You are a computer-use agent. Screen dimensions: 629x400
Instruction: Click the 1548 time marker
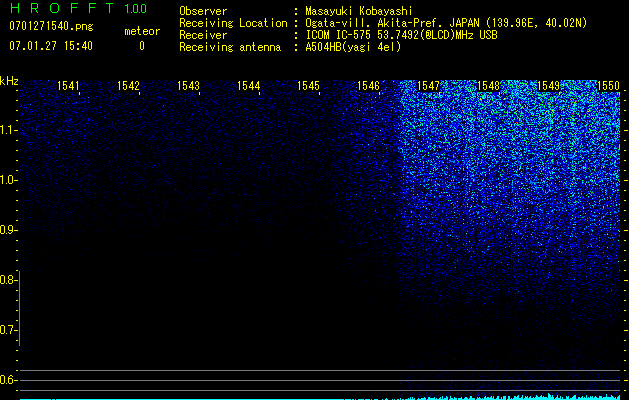click(x=488, y=86)
